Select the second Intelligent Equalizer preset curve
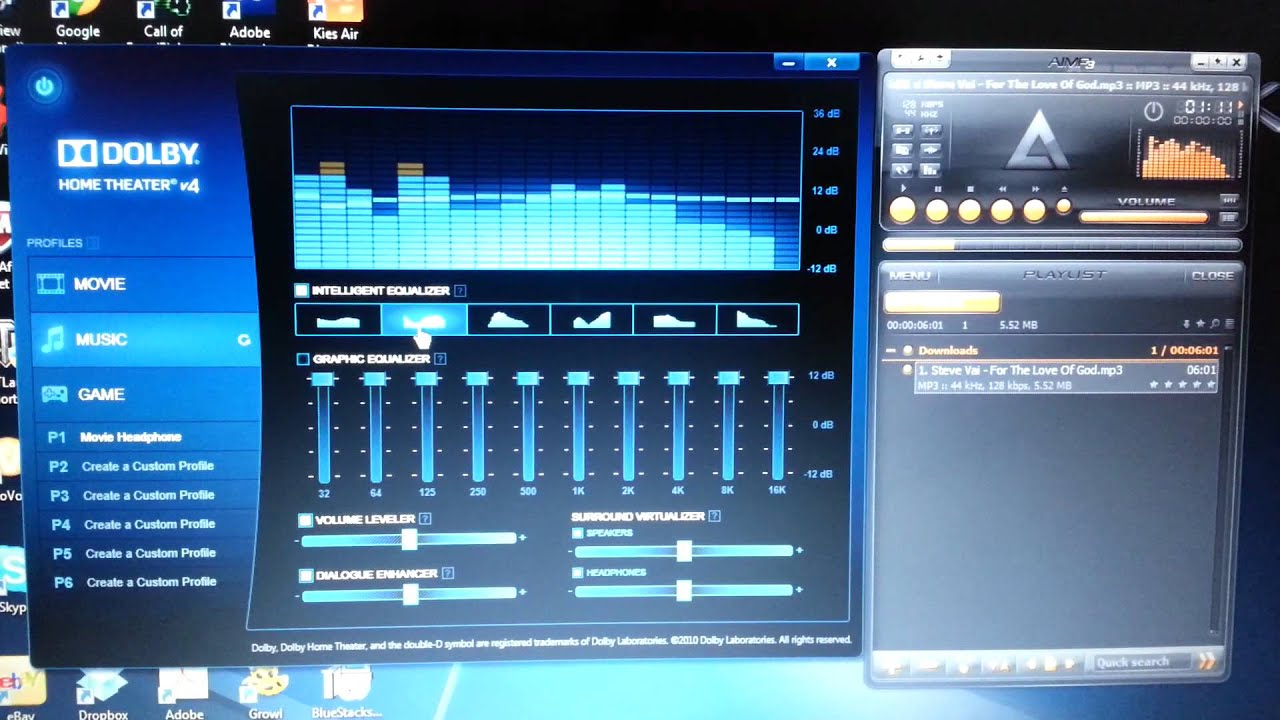 pos(424,320)
